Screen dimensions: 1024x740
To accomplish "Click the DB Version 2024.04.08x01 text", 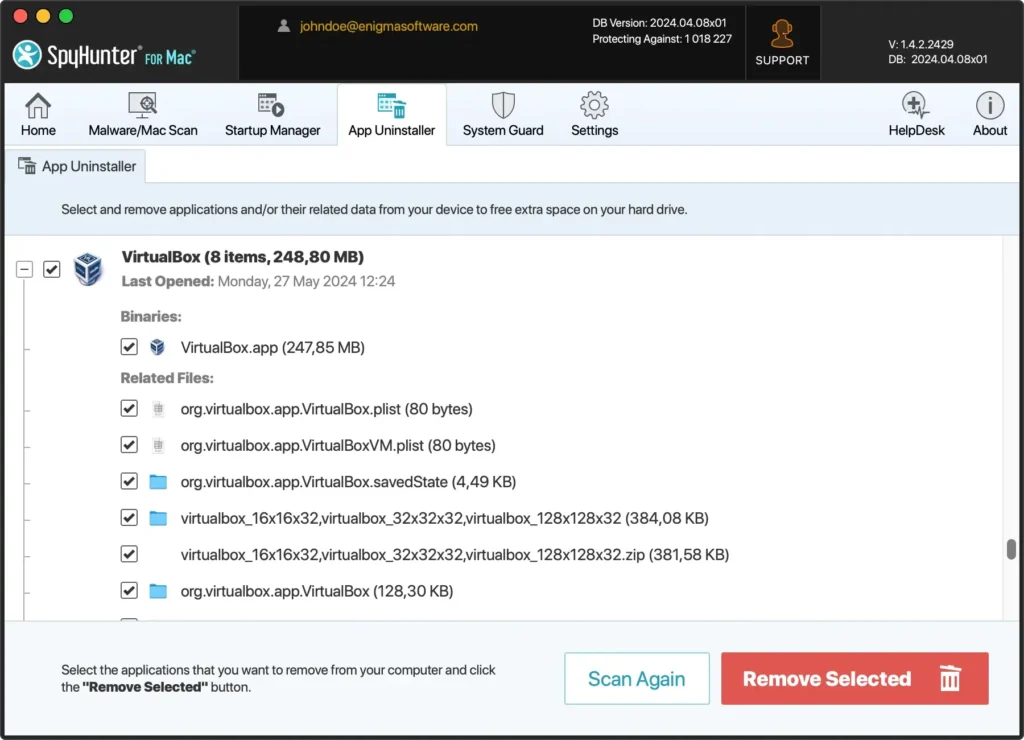I will pyautogui.click(x=659, y=23).
